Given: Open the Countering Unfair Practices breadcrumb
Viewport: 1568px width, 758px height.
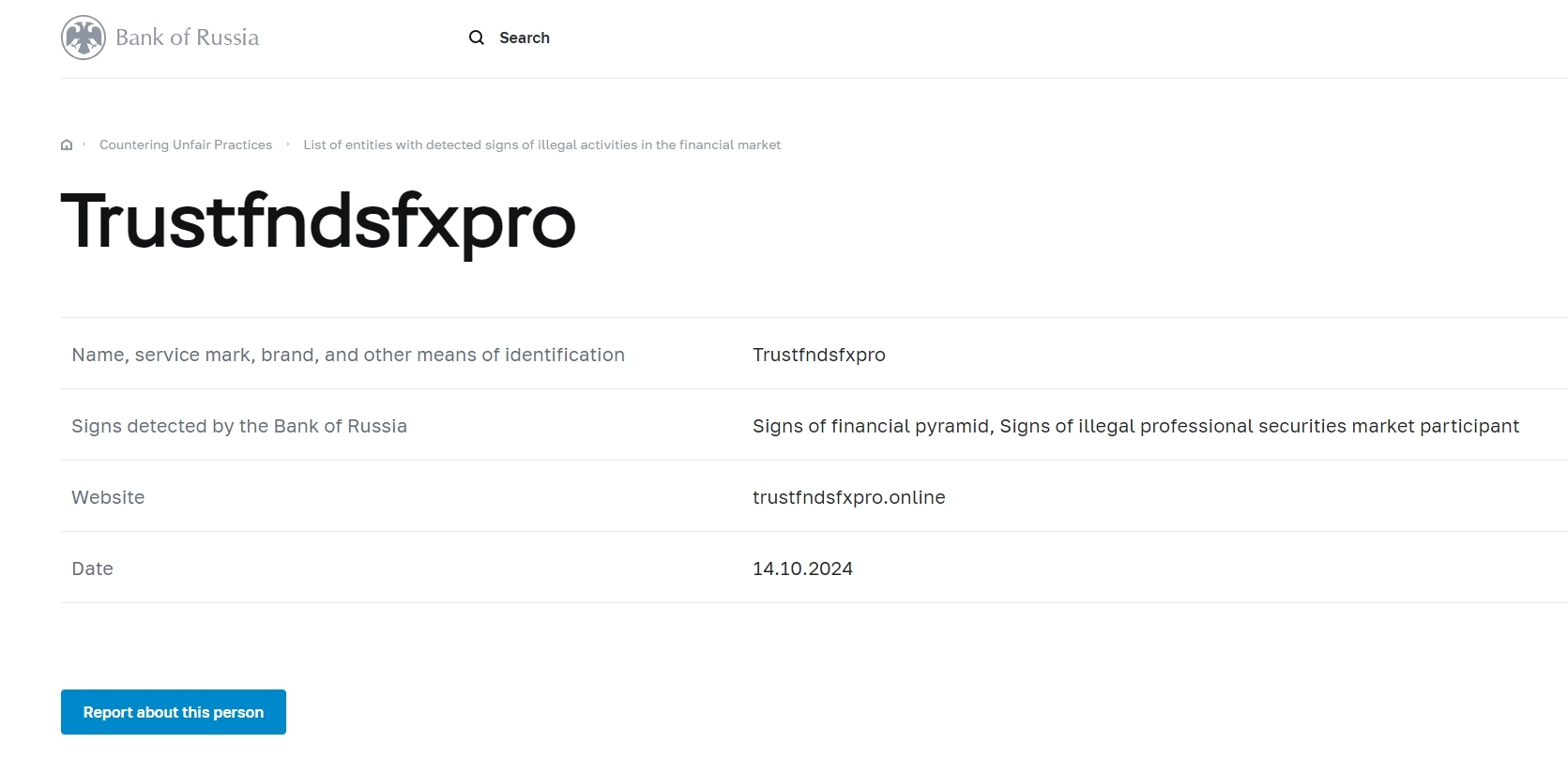Looking at the screenshot, I should coord(186,144).
